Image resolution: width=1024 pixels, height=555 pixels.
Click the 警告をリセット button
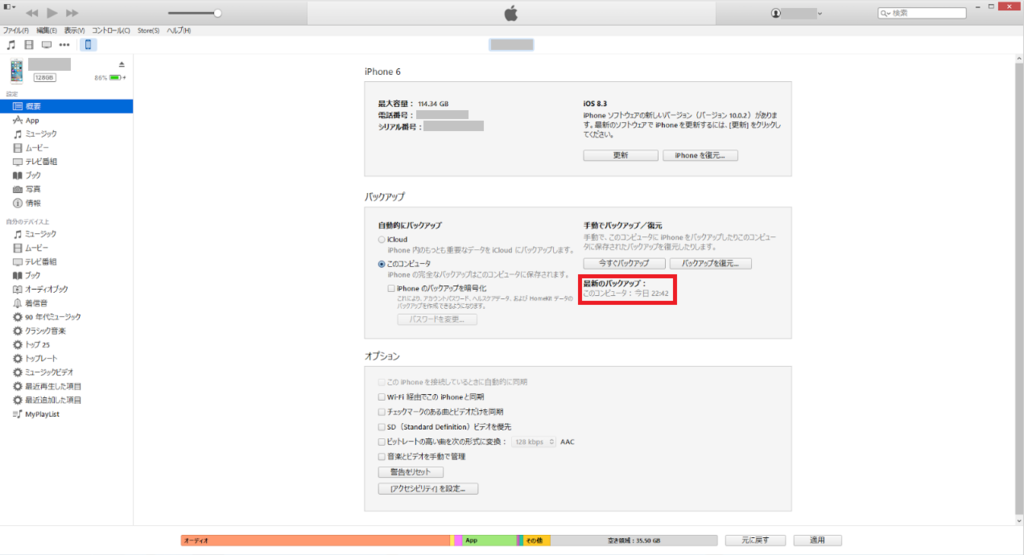point(411,472)
